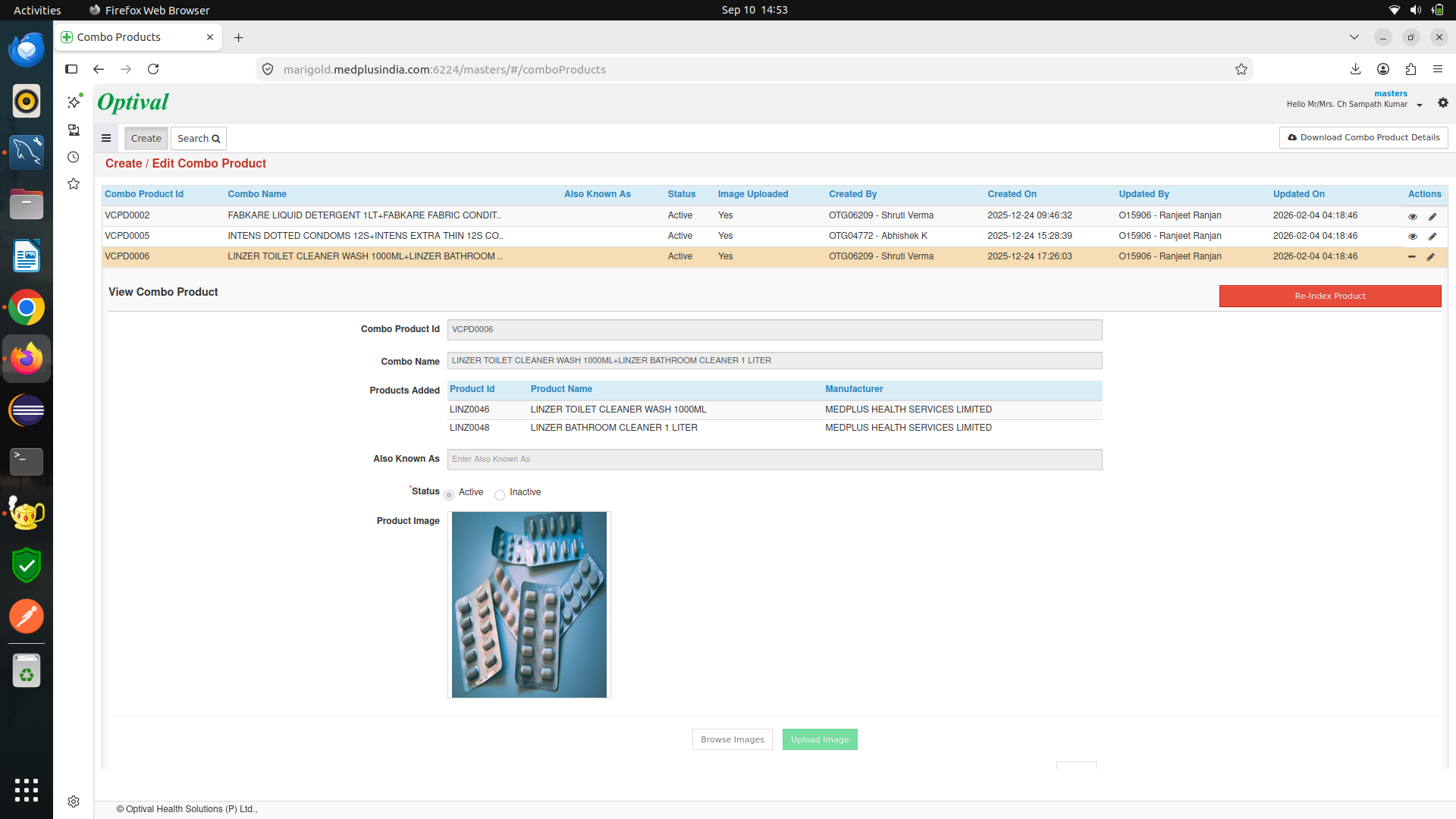Open Firefox sidebar history clock icon
Viewport: 1456px width, 819px height.
[74, 157]
